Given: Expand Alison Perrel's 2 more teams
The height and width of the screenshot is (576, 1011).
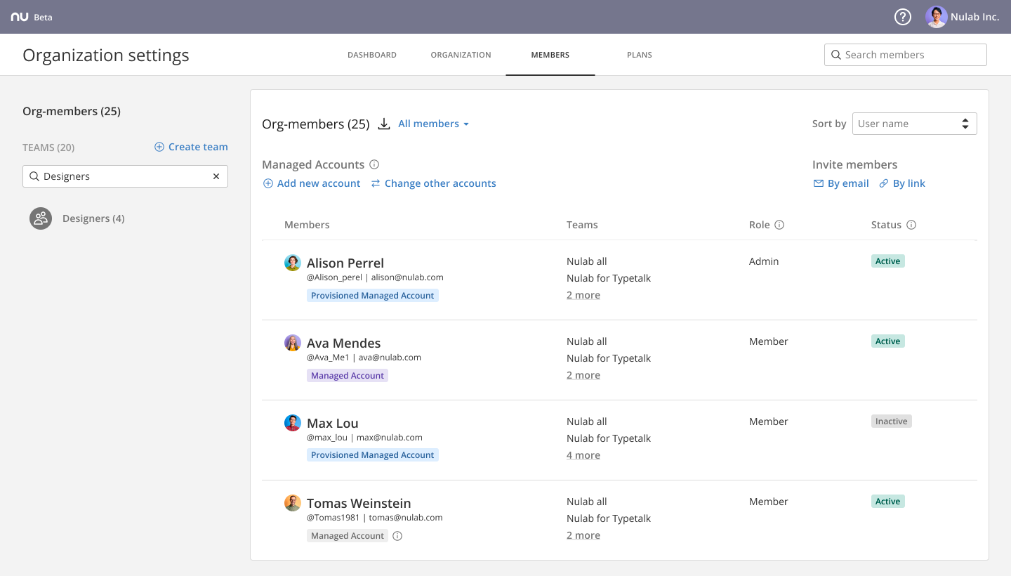Looking at the screenshot, I should pyautogui.click(x=584, y=295).
